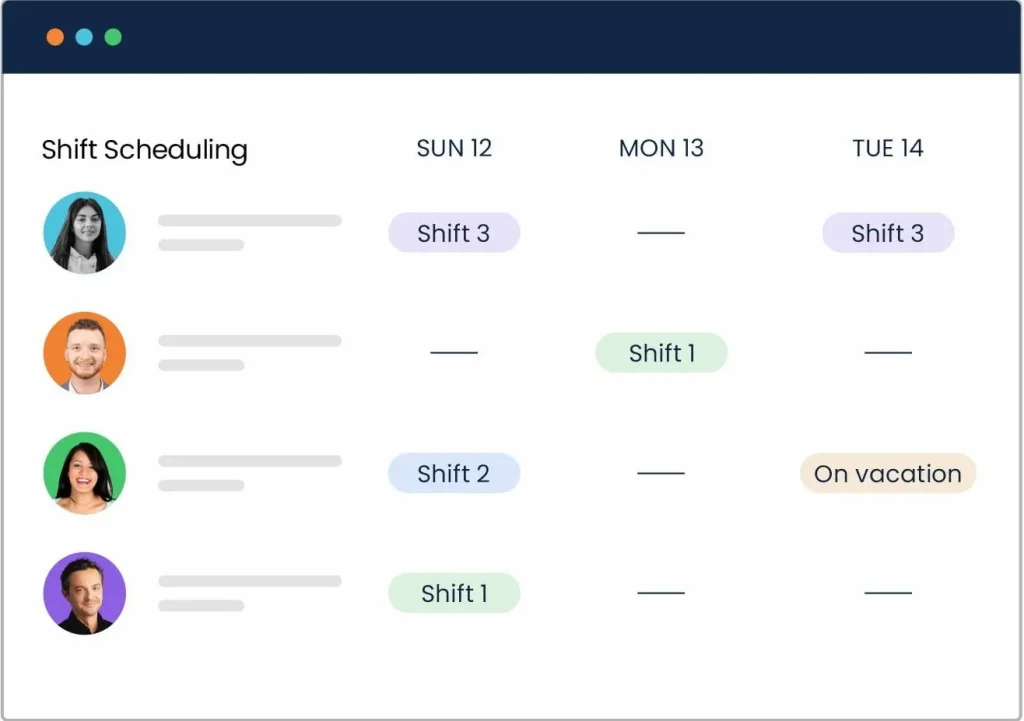Click the empty TUE 14 slot in last row
Image resolution: width=1024 pixels, height=721 pixels.
(888, 593)
